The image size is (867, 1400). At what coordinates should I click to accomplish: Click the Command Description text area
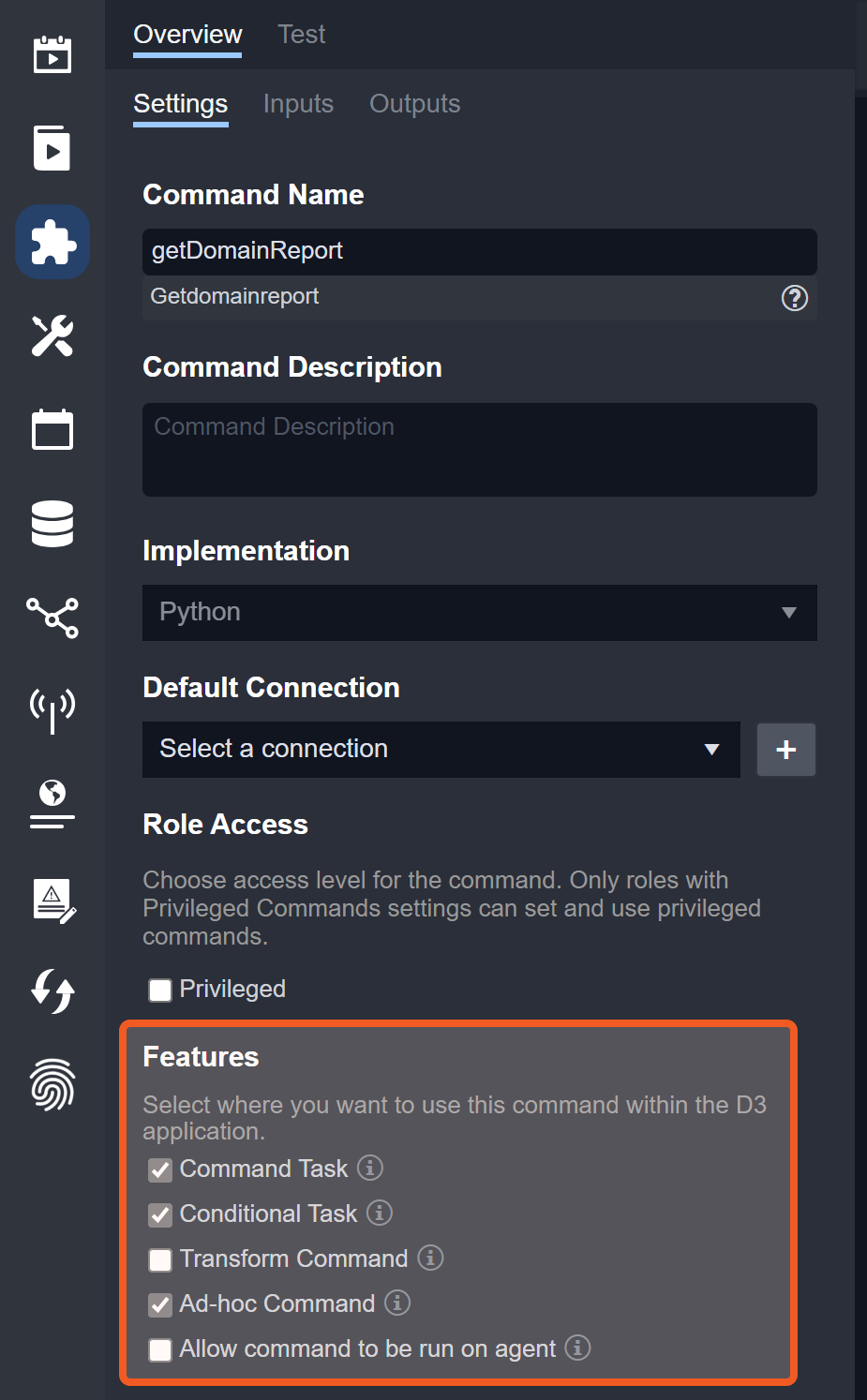coord(479,450)
